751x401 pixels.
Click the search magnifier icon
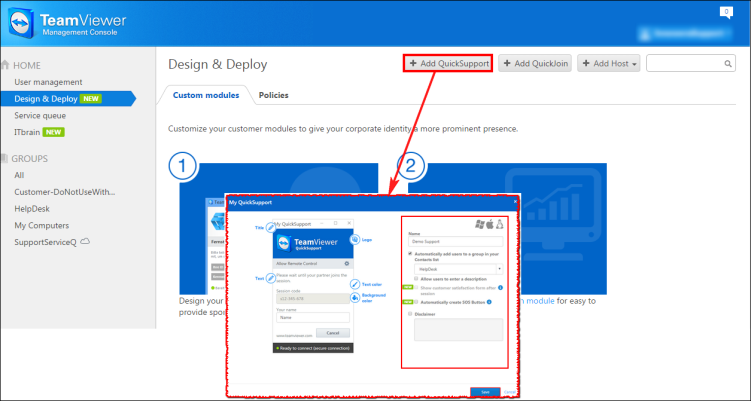tap(728, 63)
